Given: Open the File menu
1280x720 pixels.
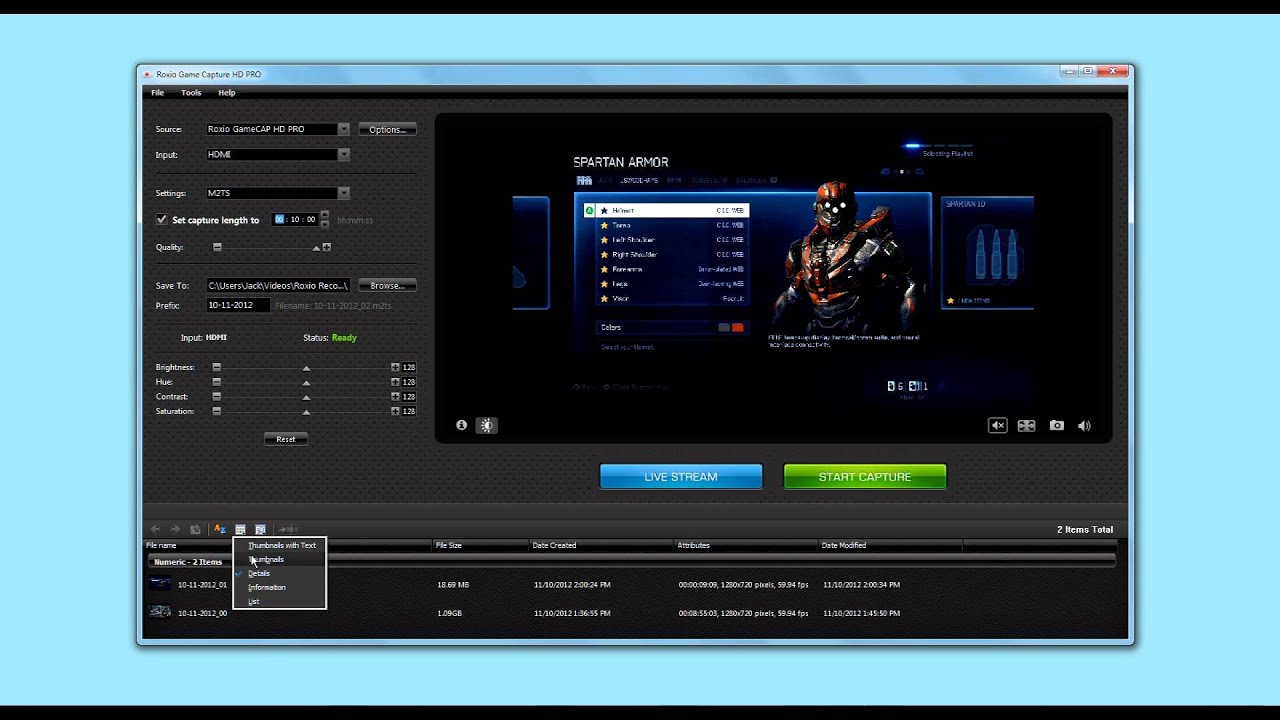Looking at the screenshot, I should pyautogui.click(x=157, y=93).
